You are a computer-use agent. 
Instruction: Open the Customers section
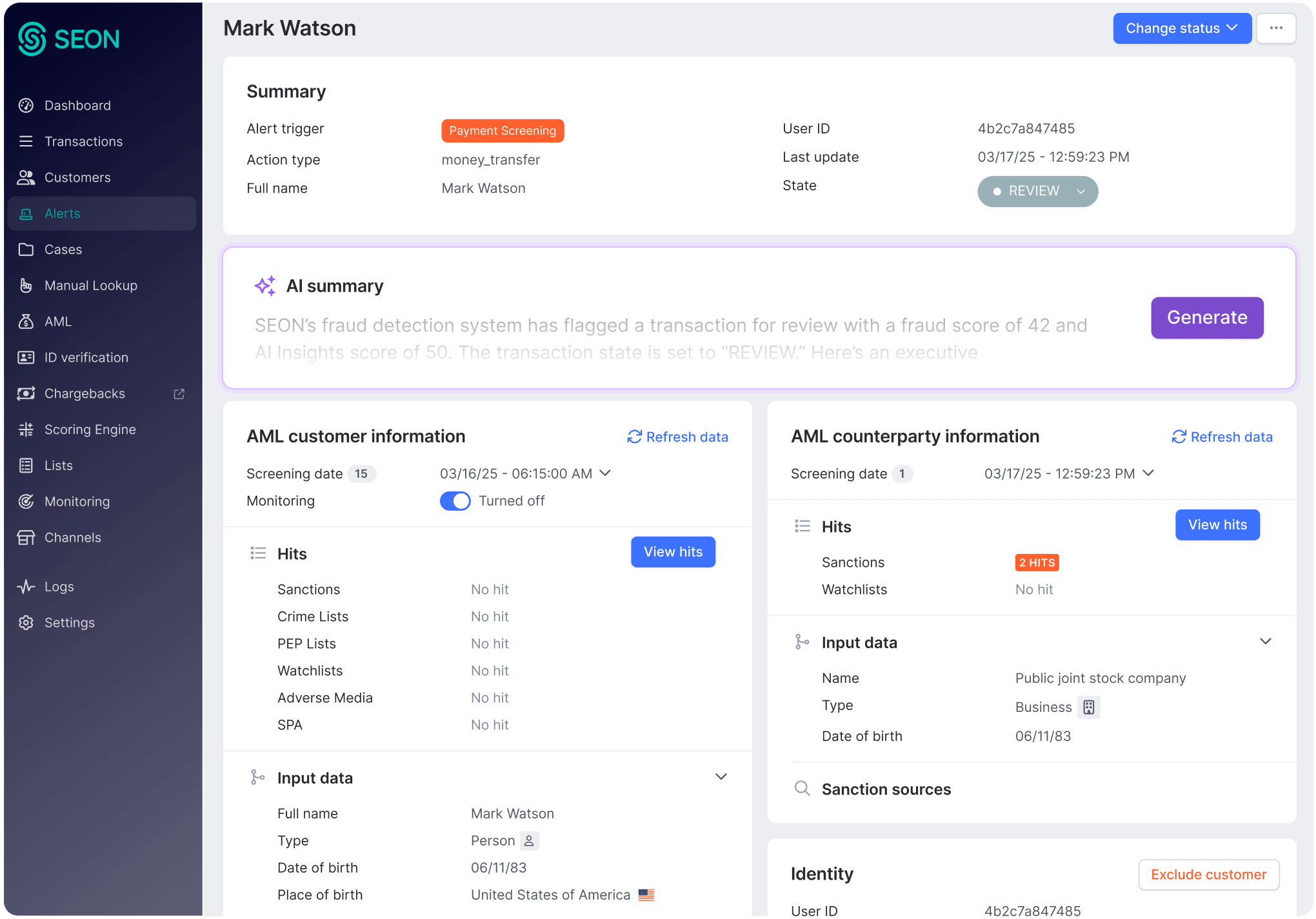tap(77, 177)
